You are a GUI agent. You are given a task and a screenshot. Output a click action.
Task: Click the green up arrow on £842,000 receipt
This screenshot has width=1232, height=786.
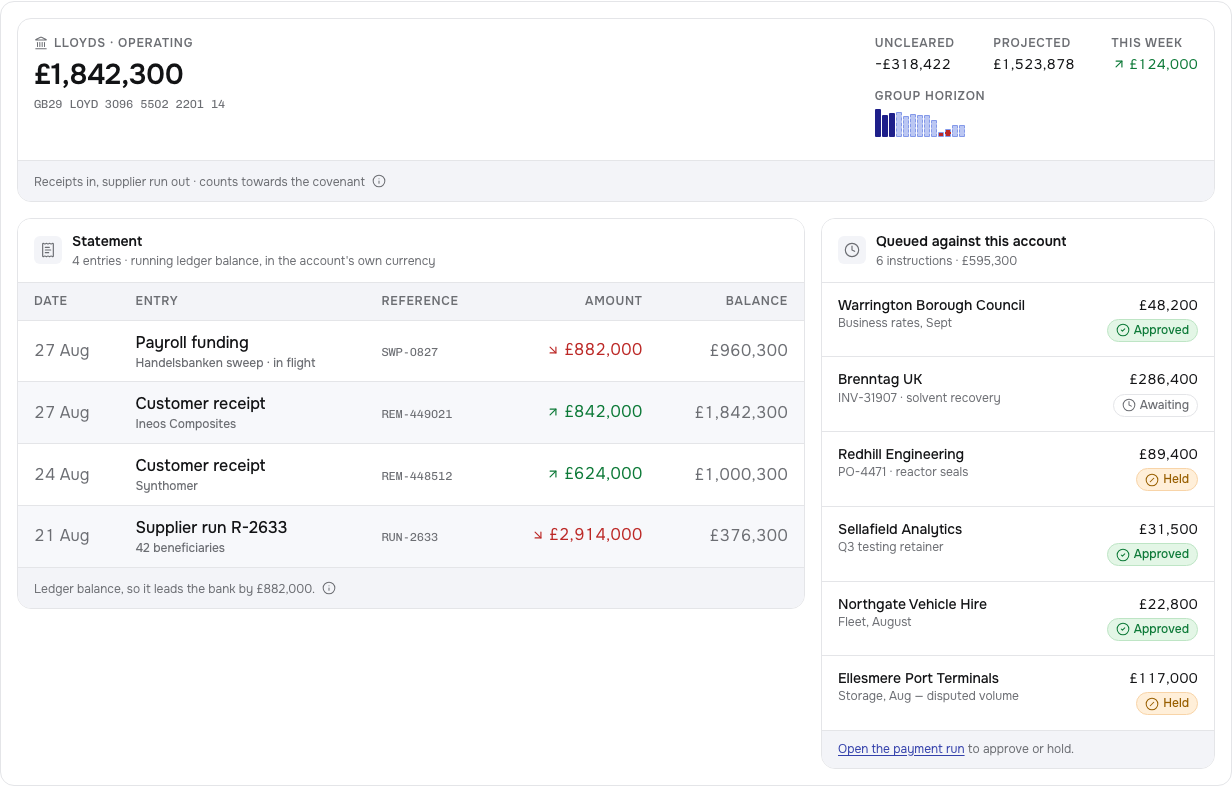(x=553, y=412)
